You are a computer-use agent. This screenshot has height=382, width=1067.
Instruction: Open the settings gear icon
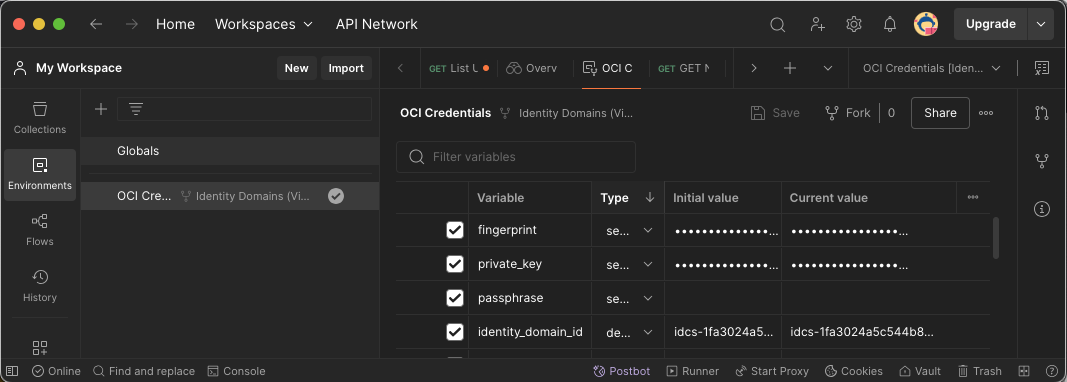853,25
